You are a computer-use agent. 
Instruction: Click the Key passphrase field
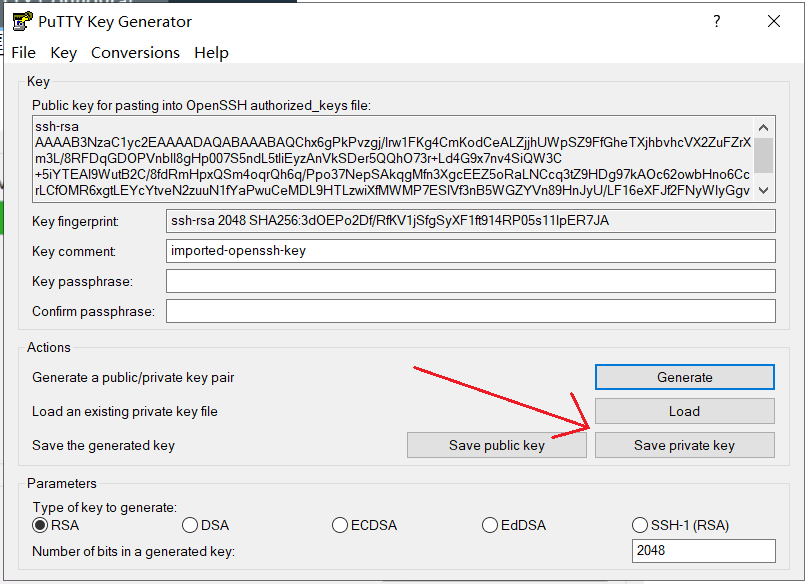[x=471, y=281]
